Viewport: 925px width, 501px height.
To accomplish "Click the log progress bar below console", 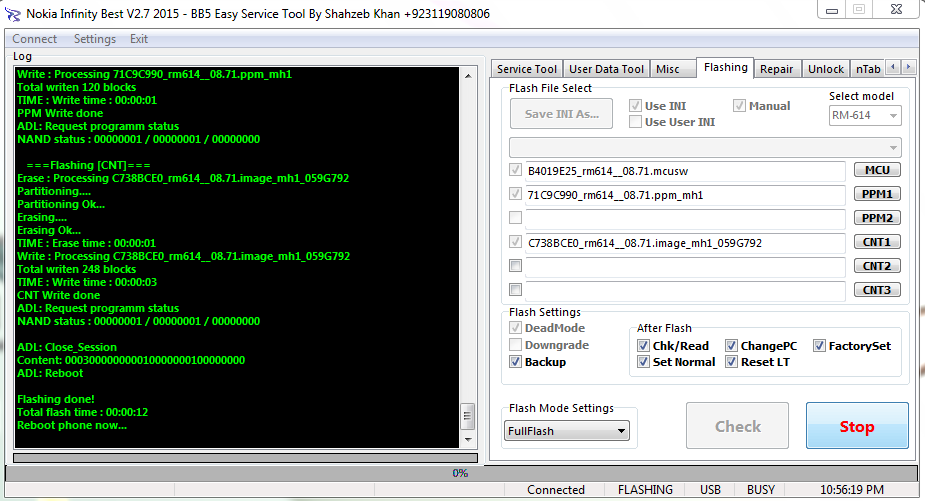I will (x=245, y=457).
